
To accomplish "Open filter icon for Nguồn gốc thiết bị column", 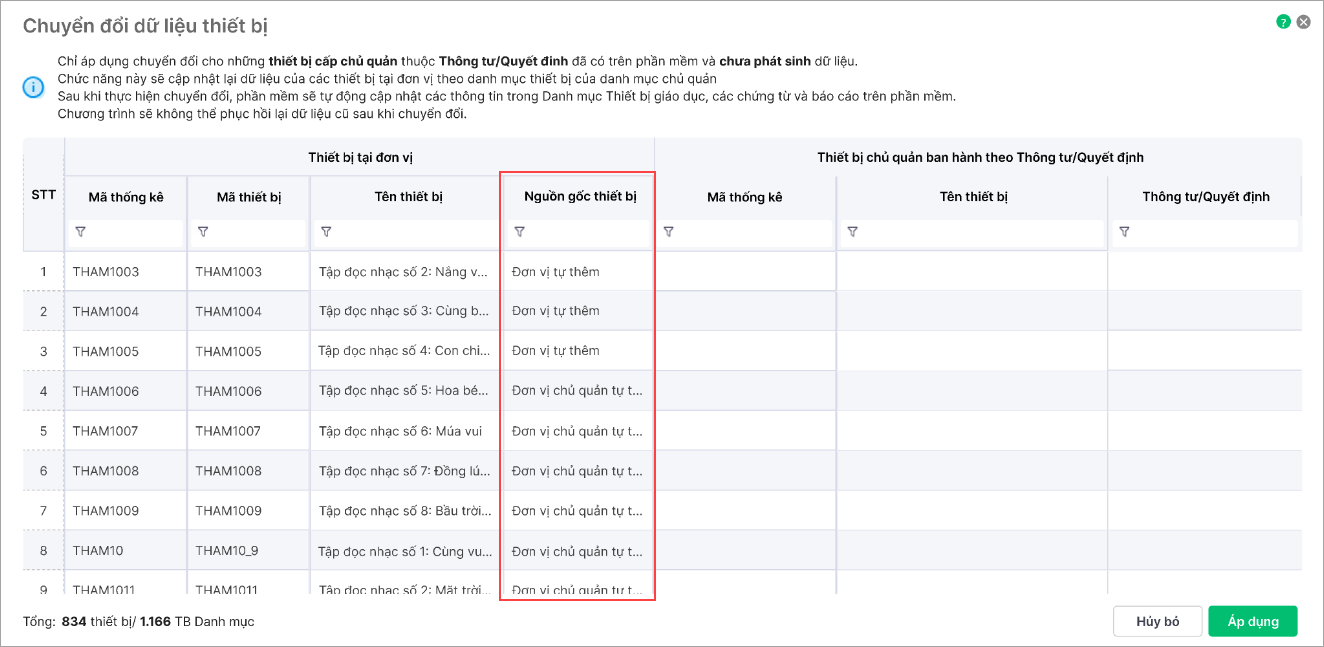I will pos(519,232).
